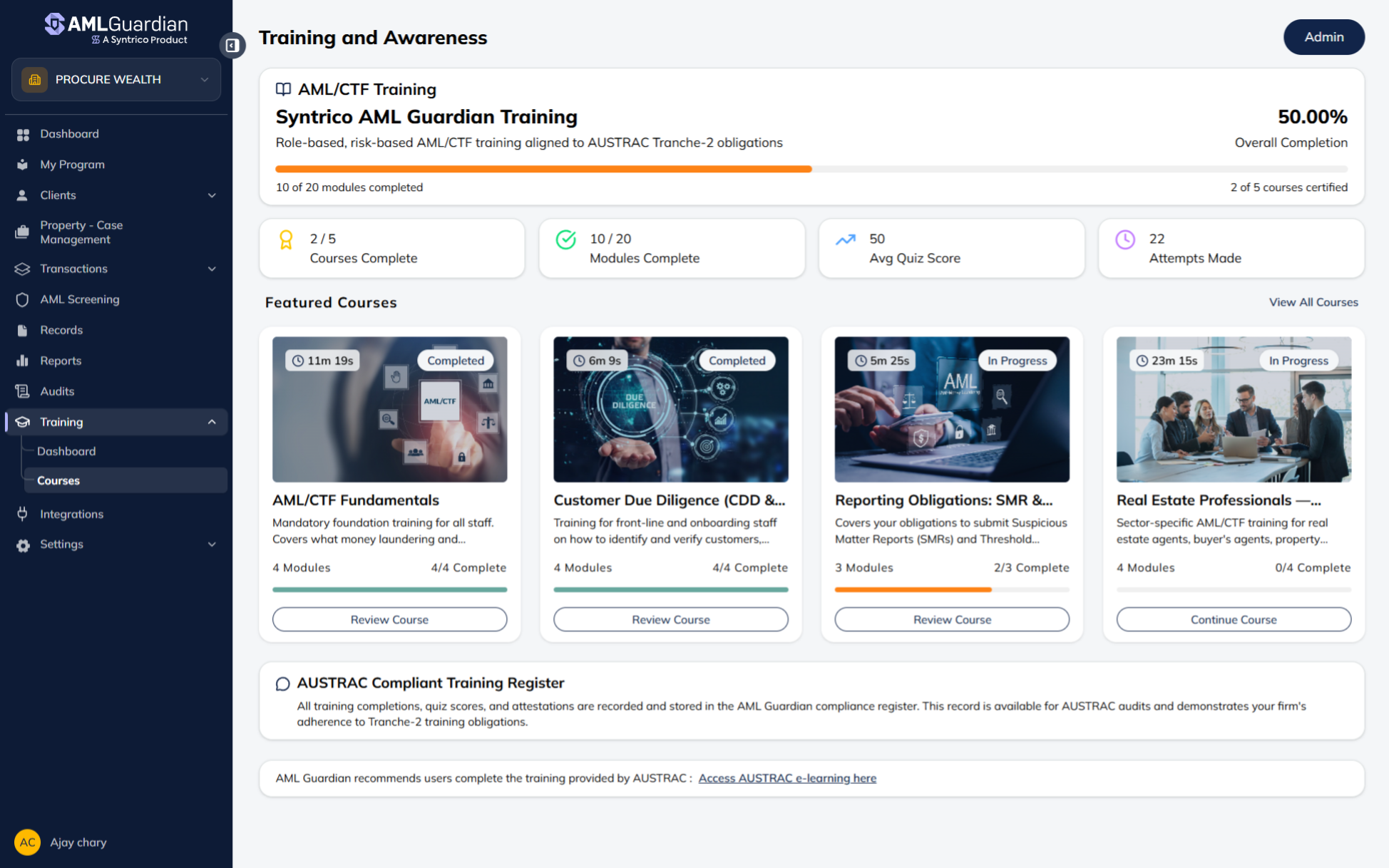1389x868 pixels.
Task: Click the overall completion progress bar
Action: 811,169
